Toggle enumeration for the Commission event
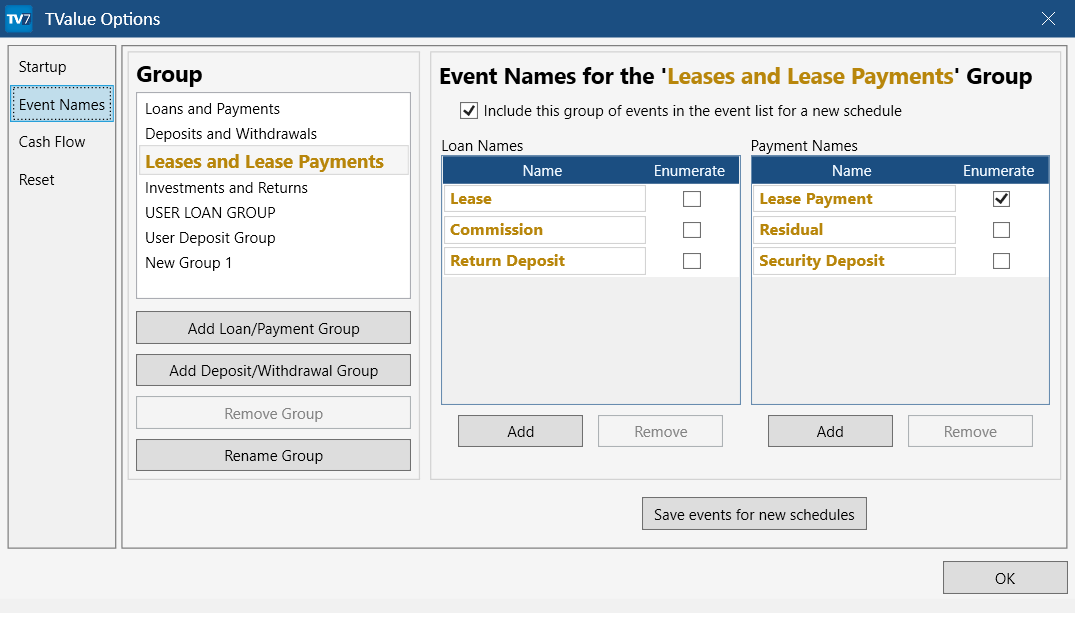The height and width of the screenshot is (622, 1077). tap(691, 229)
